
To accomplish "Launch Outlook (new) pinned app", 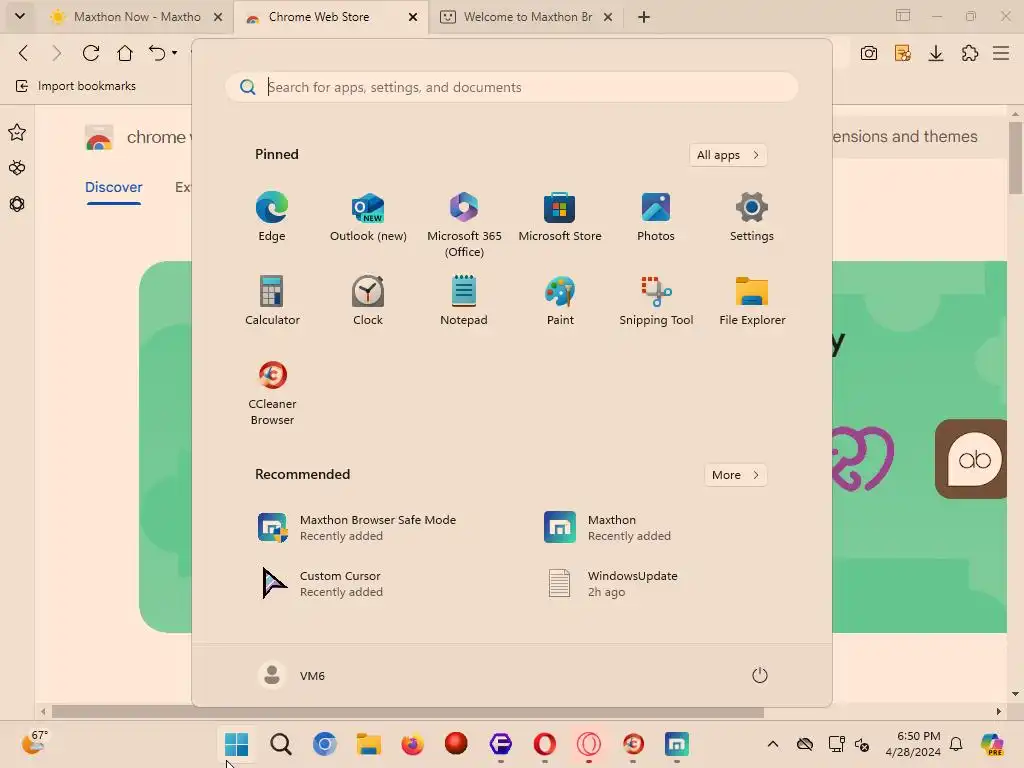I will 368,217.
